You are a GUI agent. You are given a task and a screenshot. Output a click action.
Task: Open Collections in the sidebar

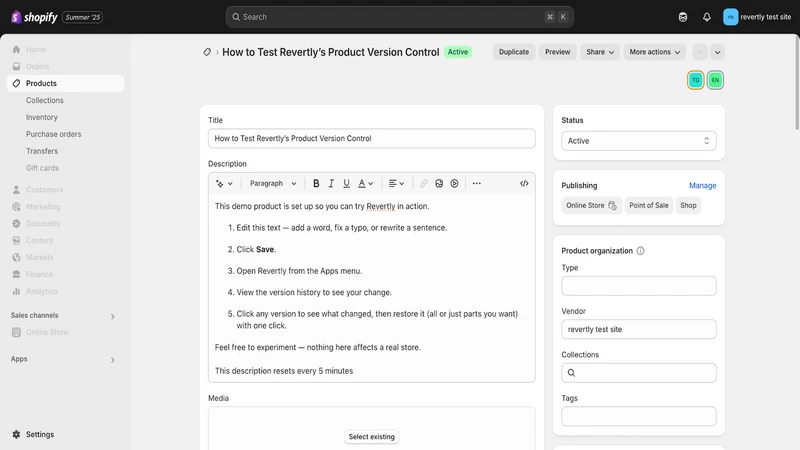(x=44, y=101)
